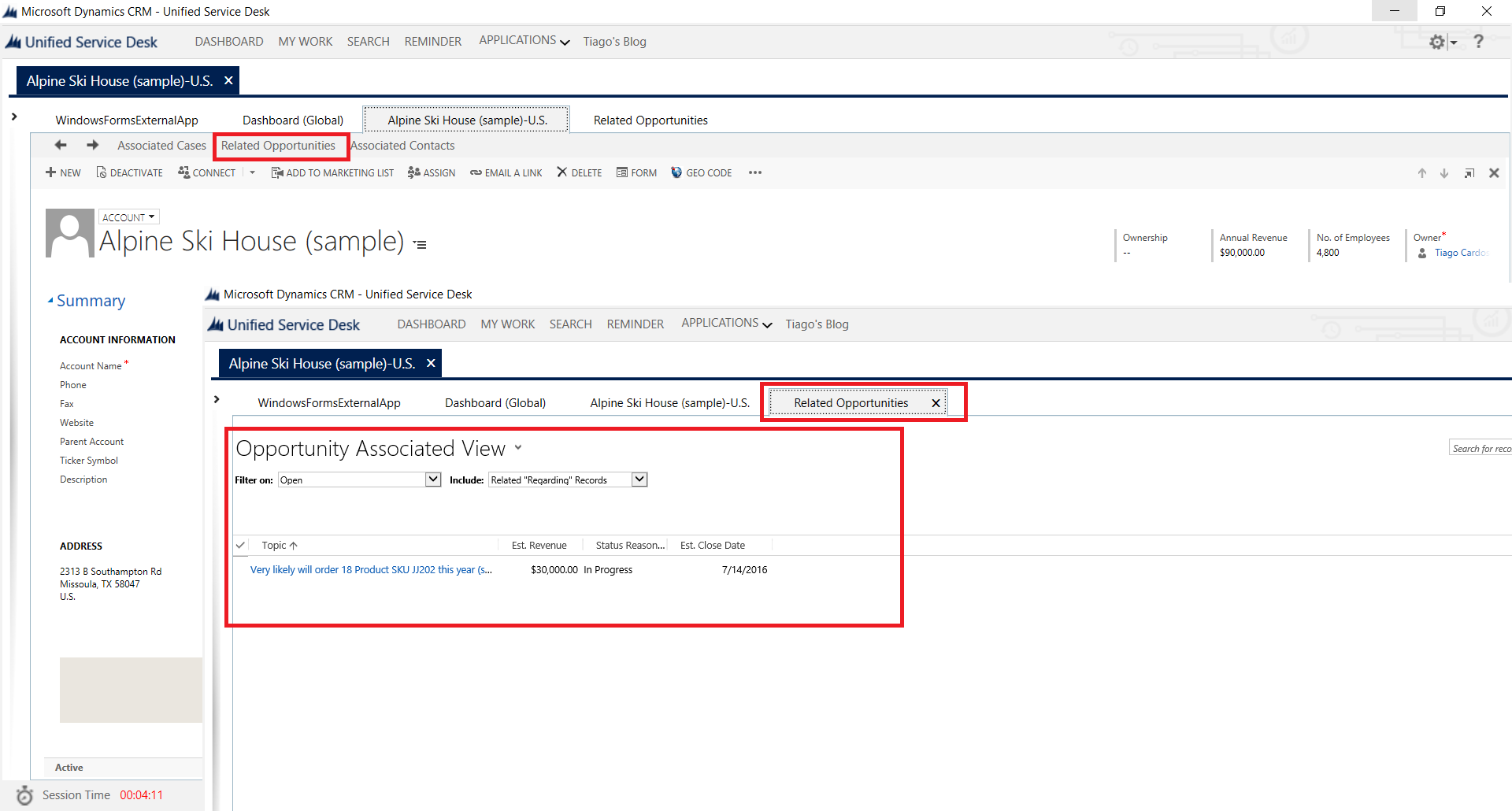
Task: Click the DELETE toolbar icon
Action: [562, 172]
